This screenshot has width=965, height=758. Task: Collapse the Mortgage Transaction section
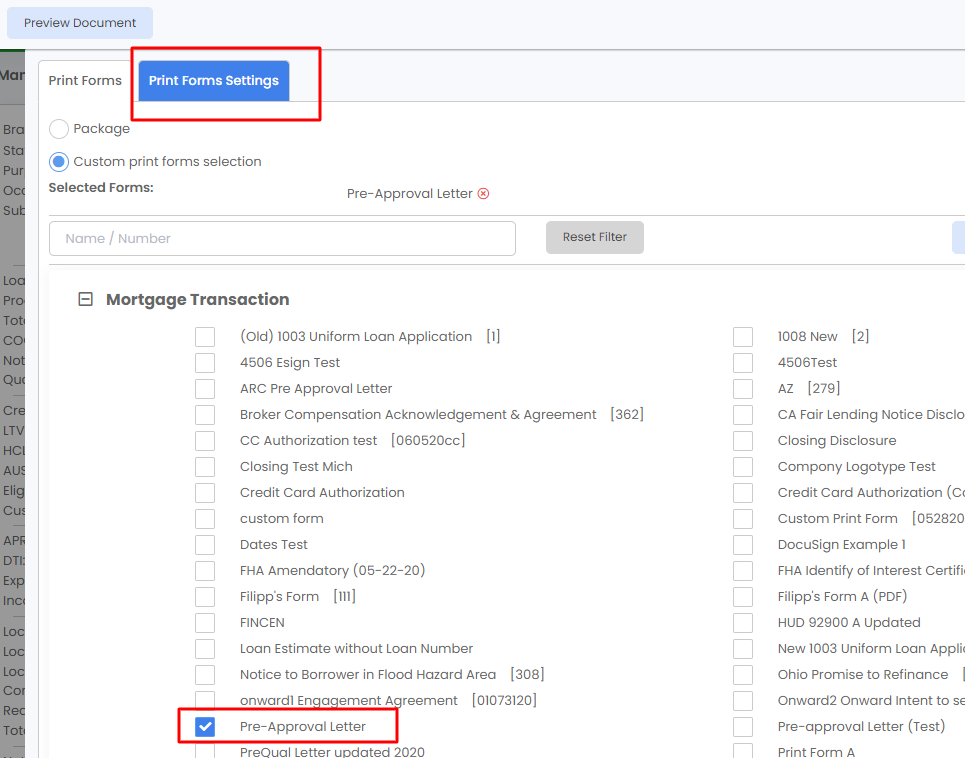coord(85,298)
